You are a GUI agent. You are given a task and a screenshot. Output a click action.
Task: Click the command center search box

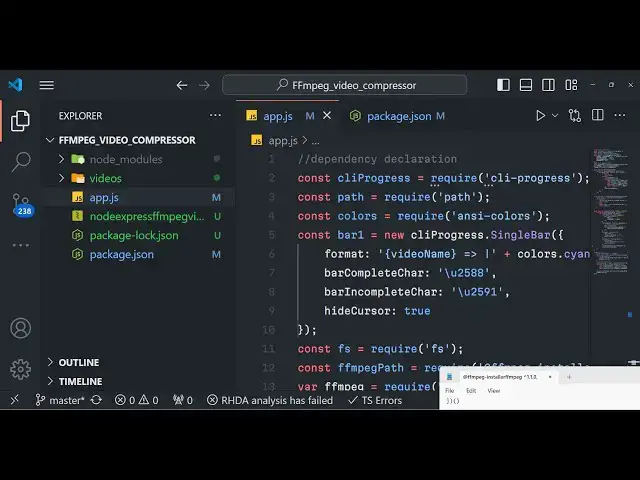point(345,85)
